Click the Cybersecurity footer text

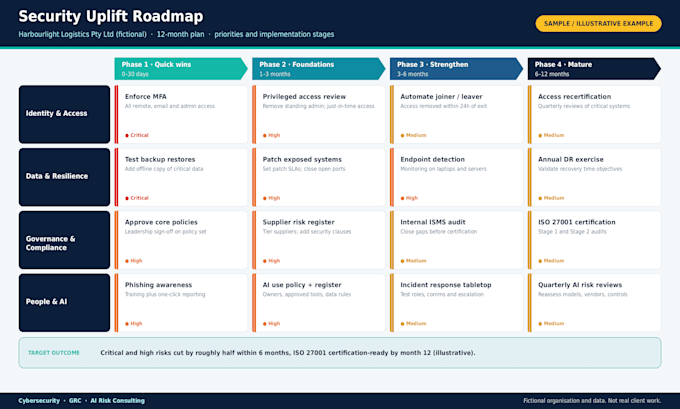(x=39, y=401)
